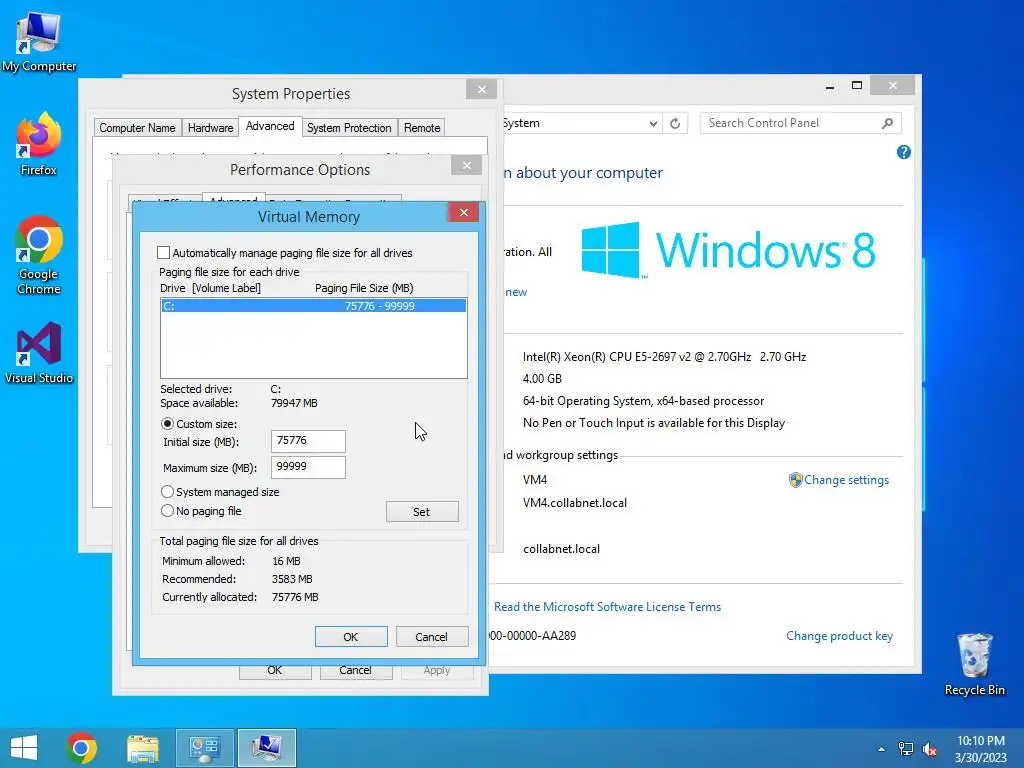Open Control Panel help icon
This screenshot has height=768, width=1024.
pyautogui.click(x=903, y=152)
